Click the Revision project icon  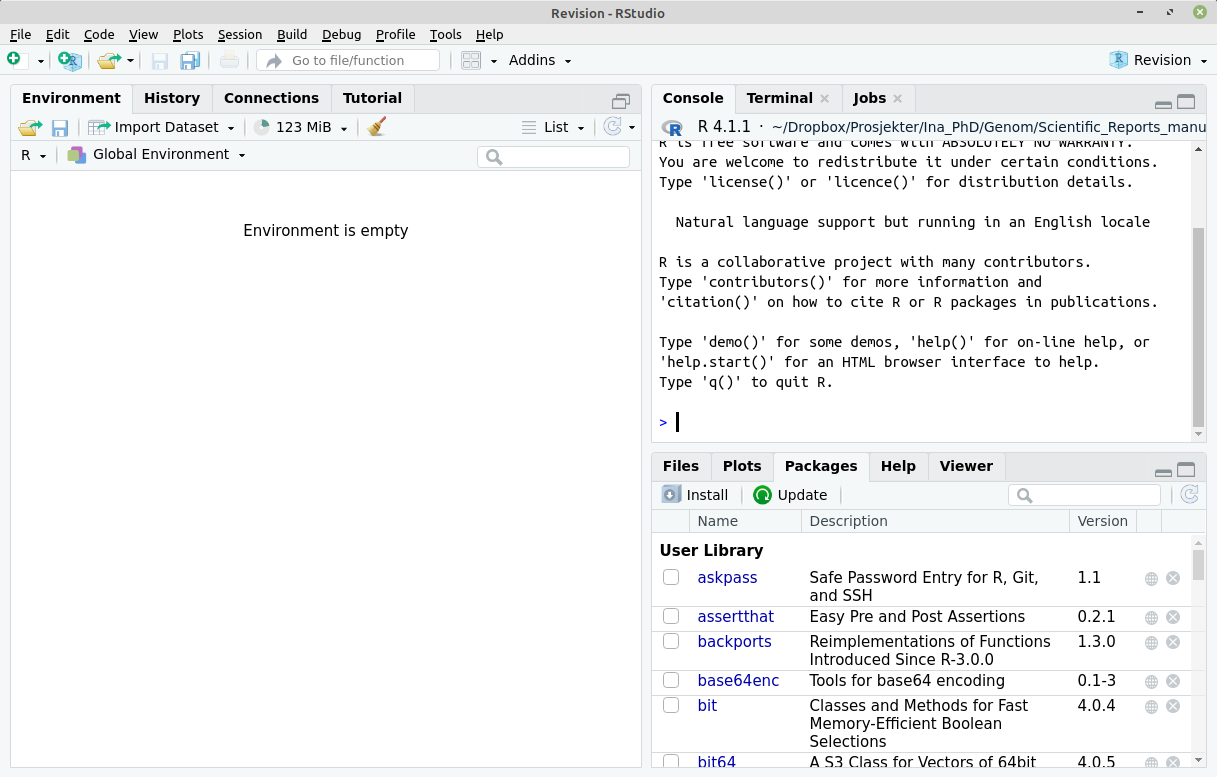(1119, 60)
